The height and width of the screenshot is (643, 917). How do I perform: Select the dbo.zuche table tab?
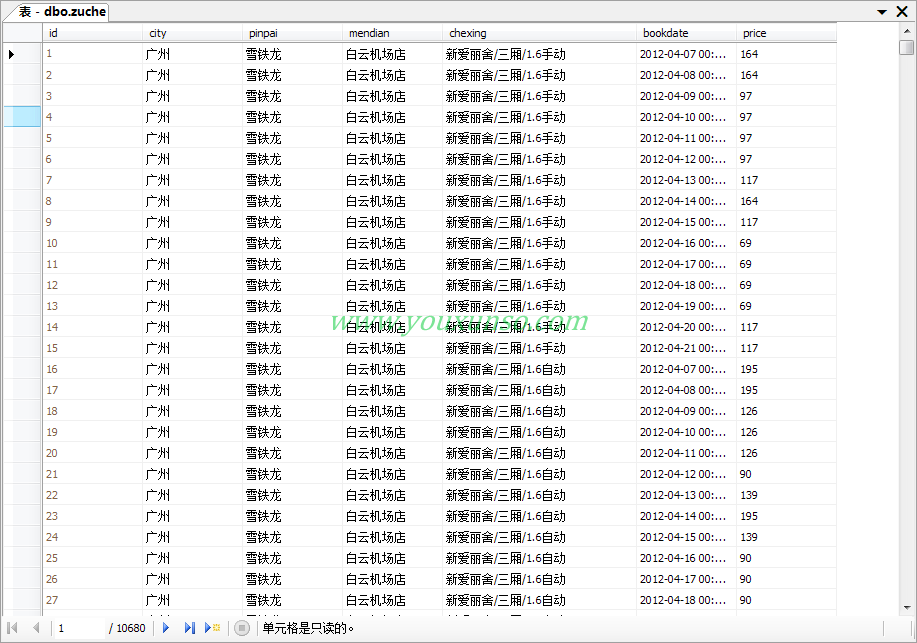click(62, 12)
